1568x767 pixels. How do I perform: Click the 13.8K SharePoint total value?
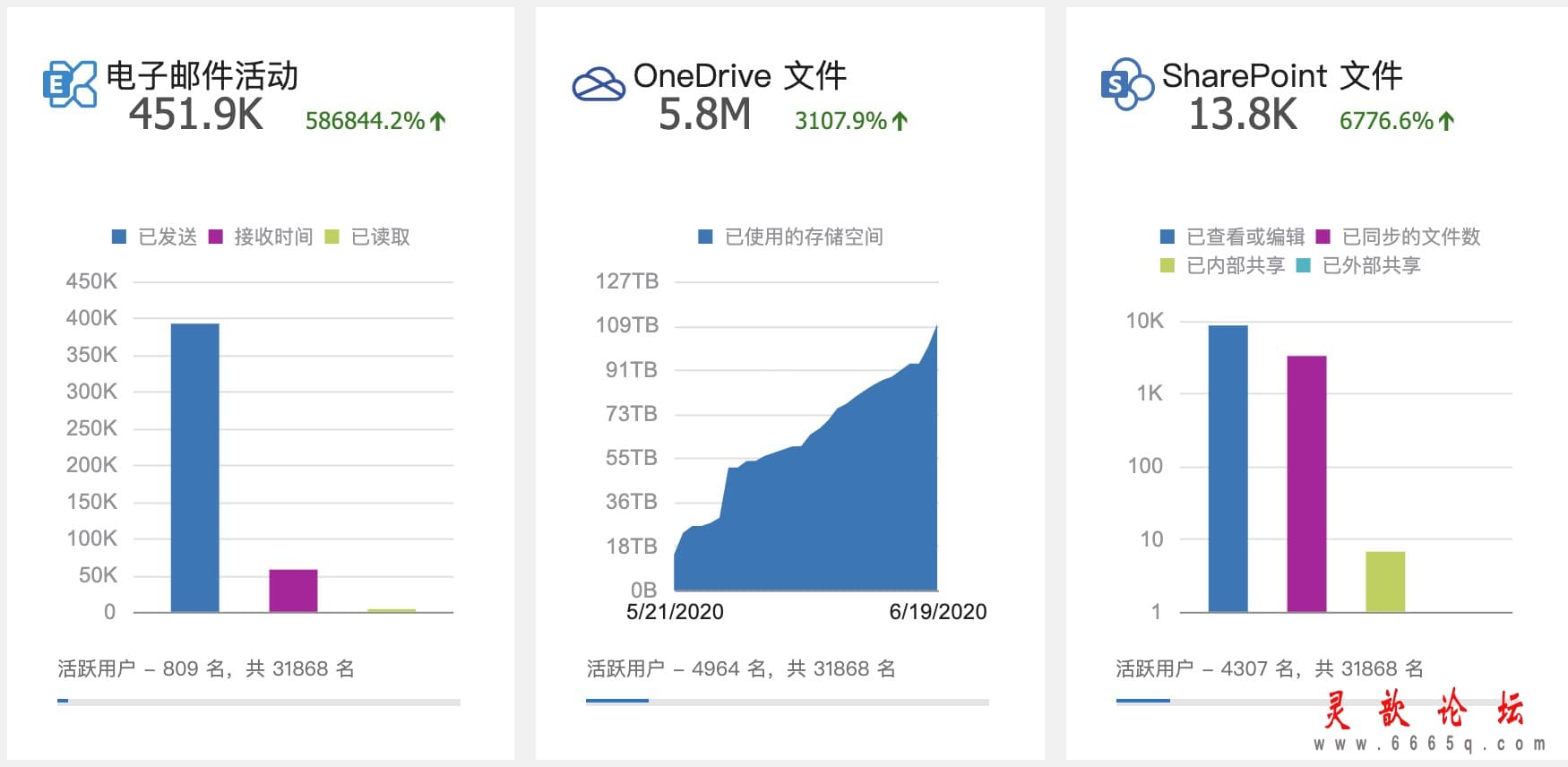tap(1243, 115)
